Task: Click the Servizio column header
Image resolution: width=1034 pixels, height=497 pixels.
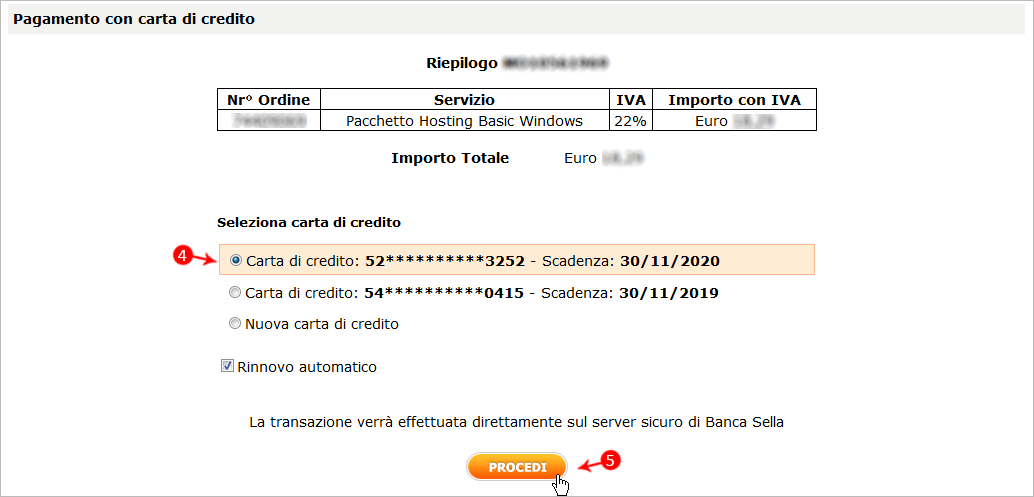Action: tap(464, 99)
